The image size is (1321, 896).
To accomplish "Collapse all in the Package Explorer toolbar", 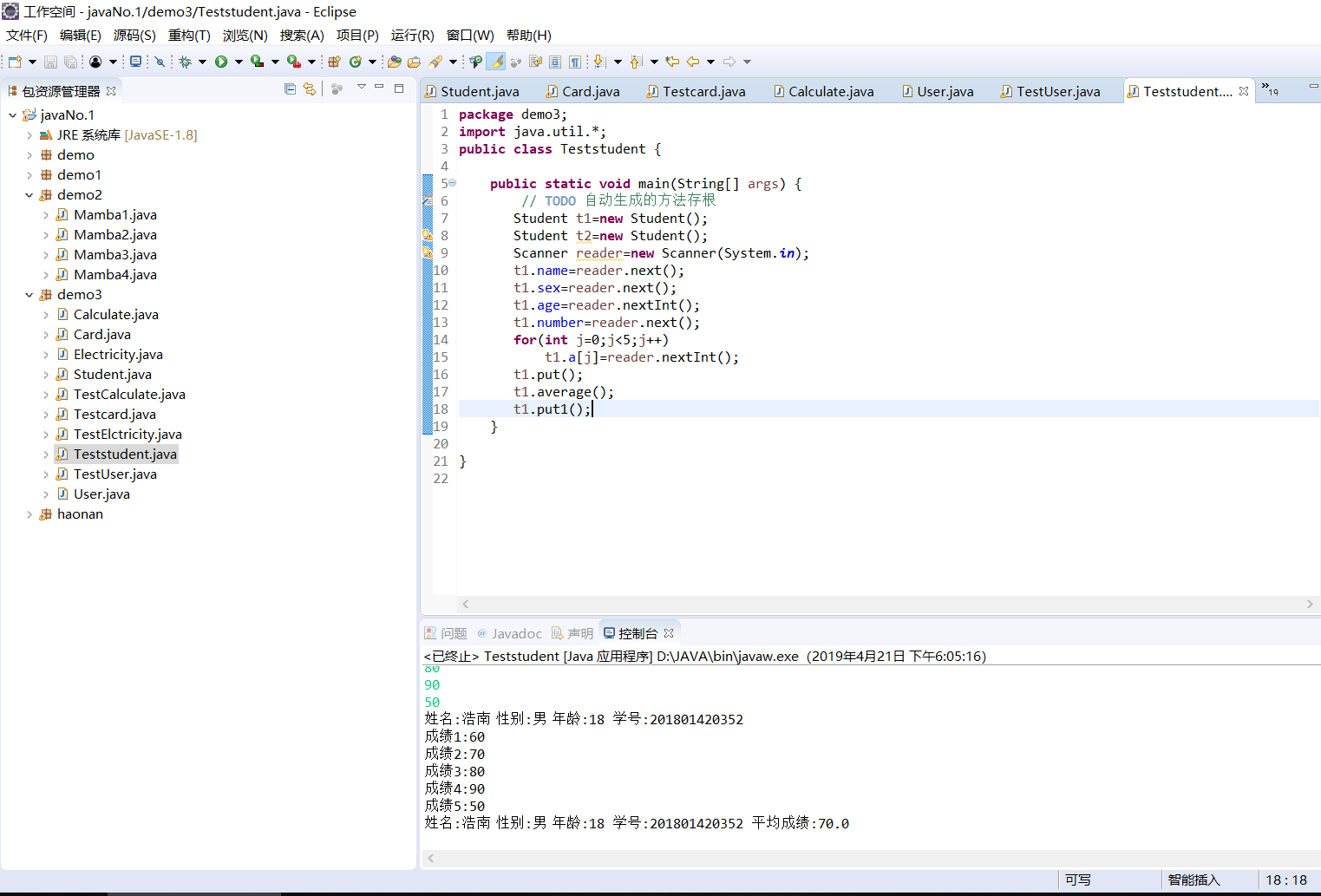I will tap(290, 89).
